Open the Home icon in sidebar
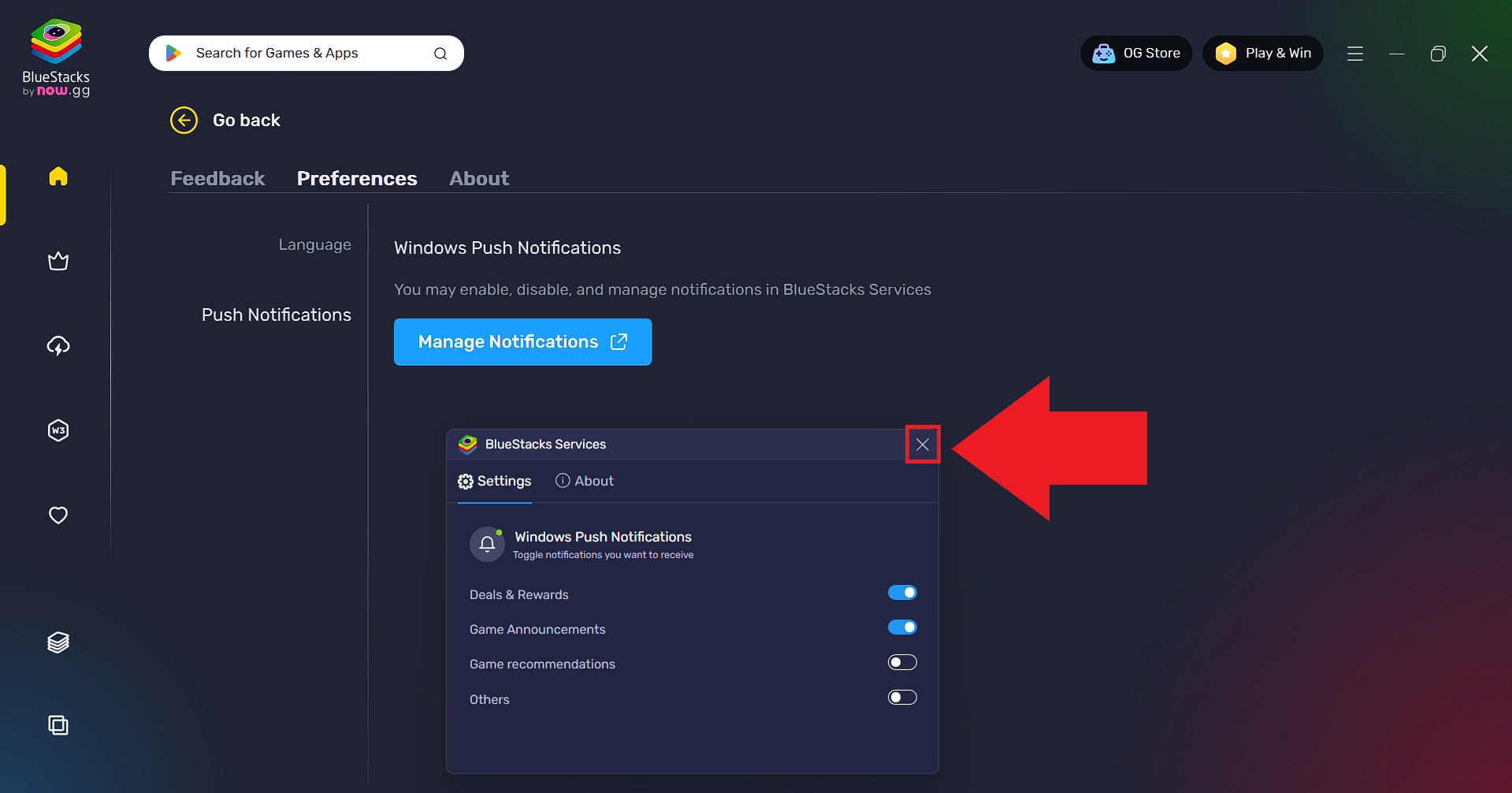 pos(58,176)
